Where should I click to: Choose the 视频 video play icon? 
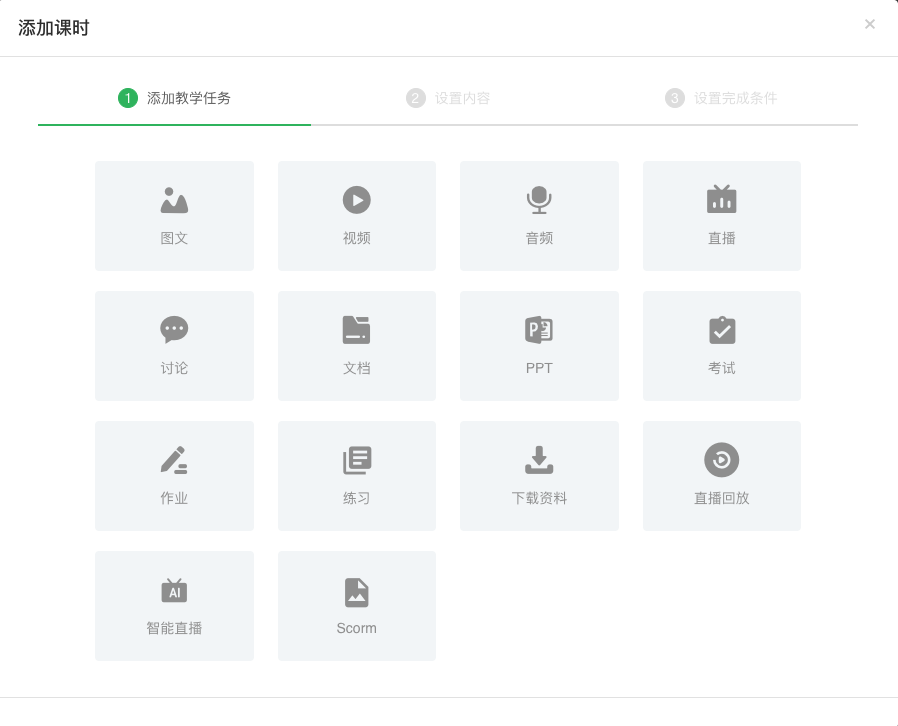356,200
